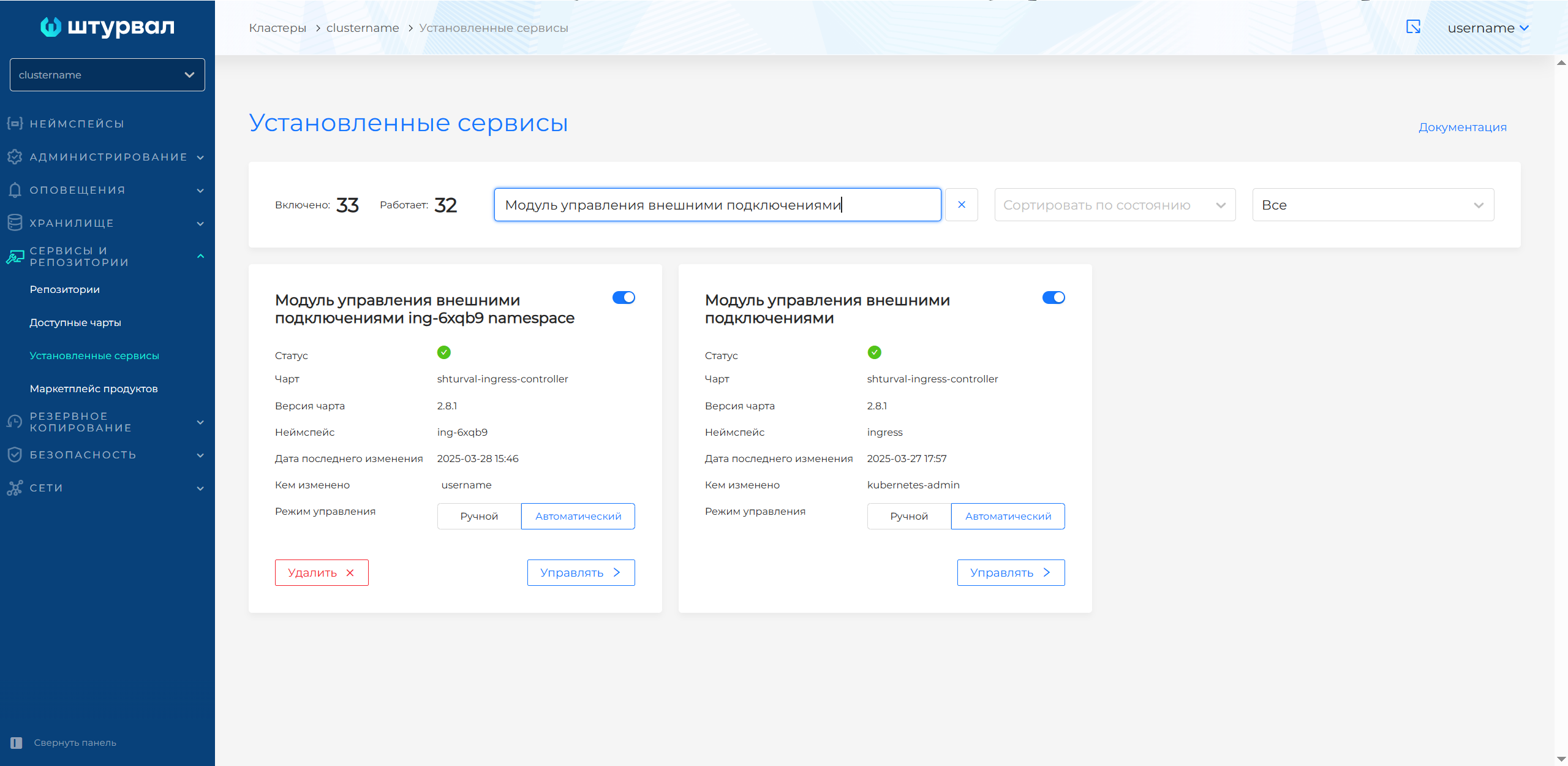This screenshot has width=1568, height=766.
Task: Go to Маркетплейс продуктов
Action: 94,389
